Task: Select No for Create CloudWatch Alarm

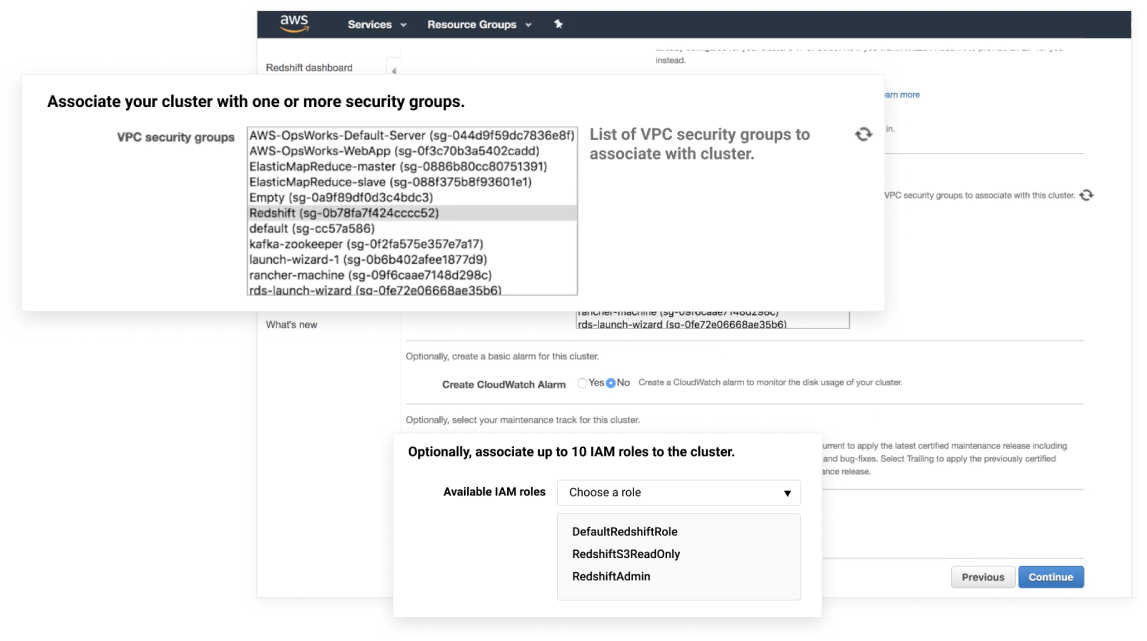Action: click(610, 383)
